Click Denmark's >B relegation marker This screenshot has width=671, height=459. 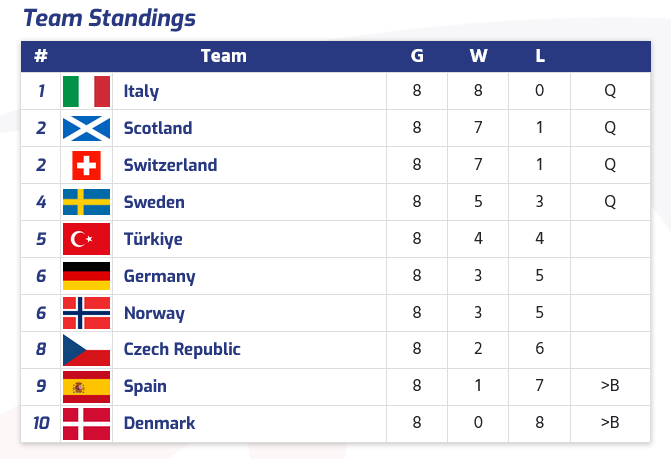point(610,423)
